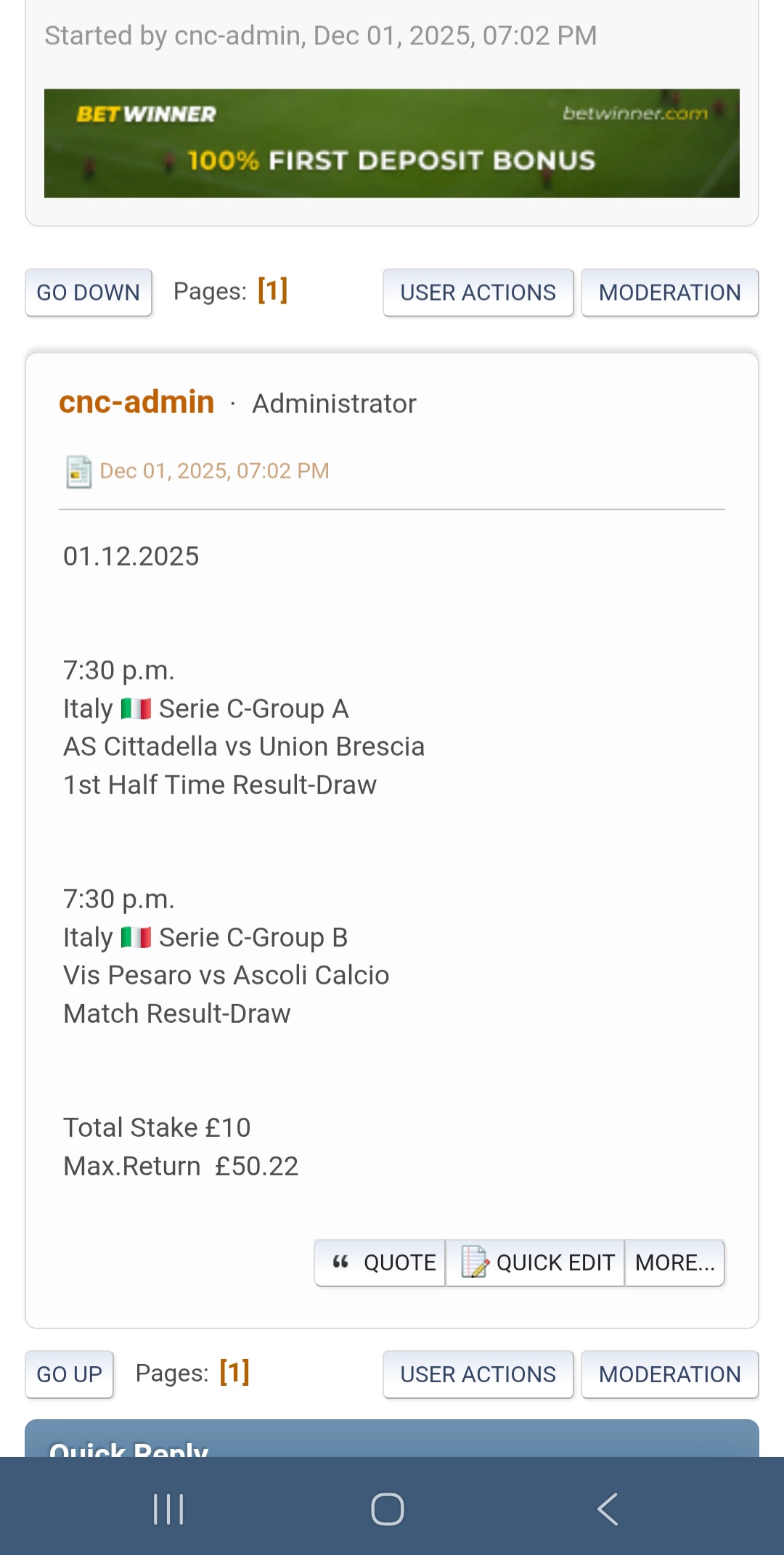784x1555 pixels.
Task: Select page 1 in top pagination
Action: tap(273, 290)
